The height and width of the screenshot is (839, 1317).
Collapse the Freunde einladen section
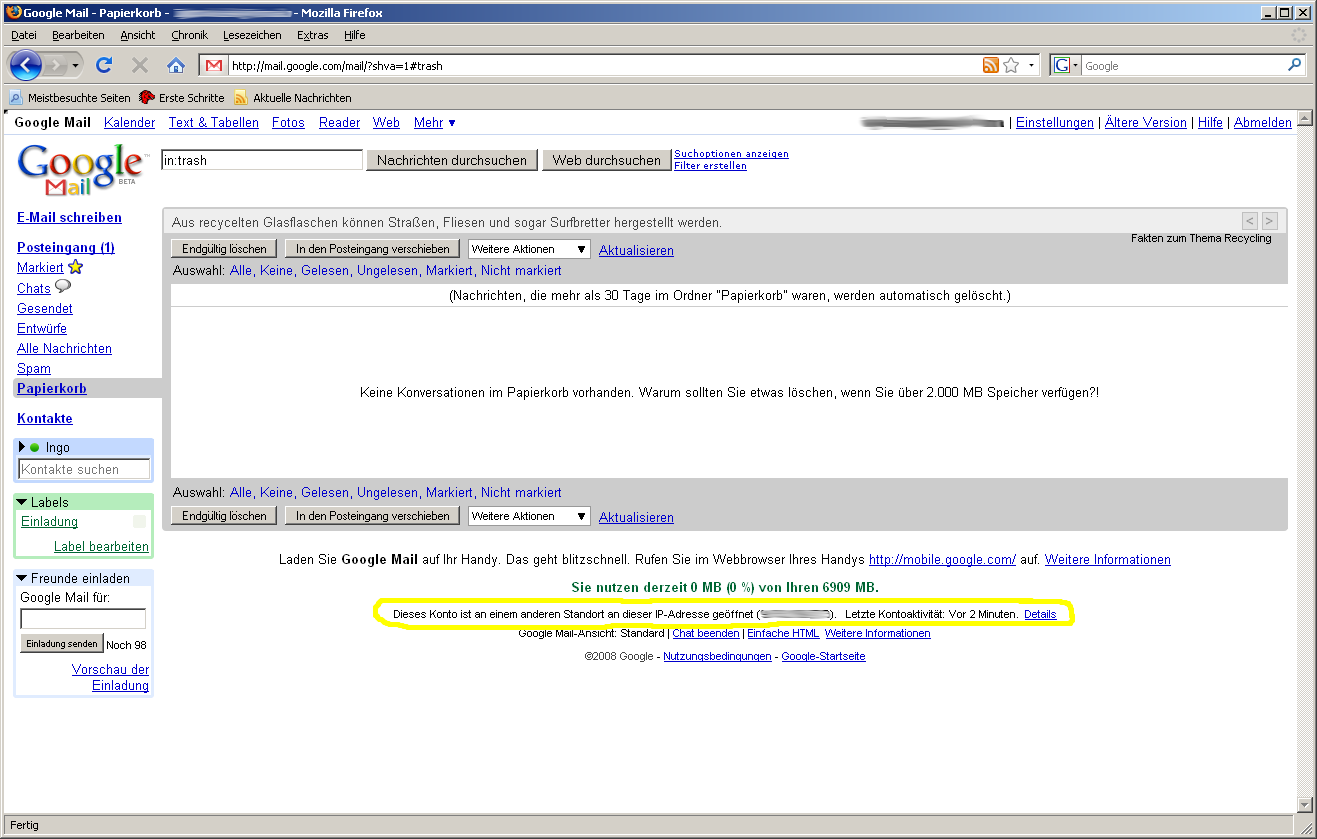point(22,578)
